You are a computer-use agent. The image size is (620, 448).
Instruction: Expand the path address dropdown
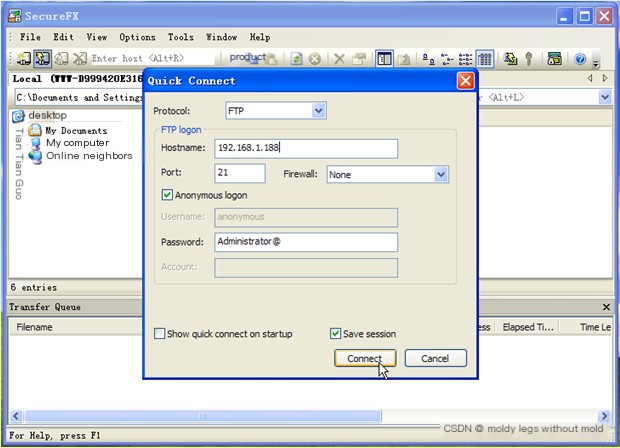605,97
